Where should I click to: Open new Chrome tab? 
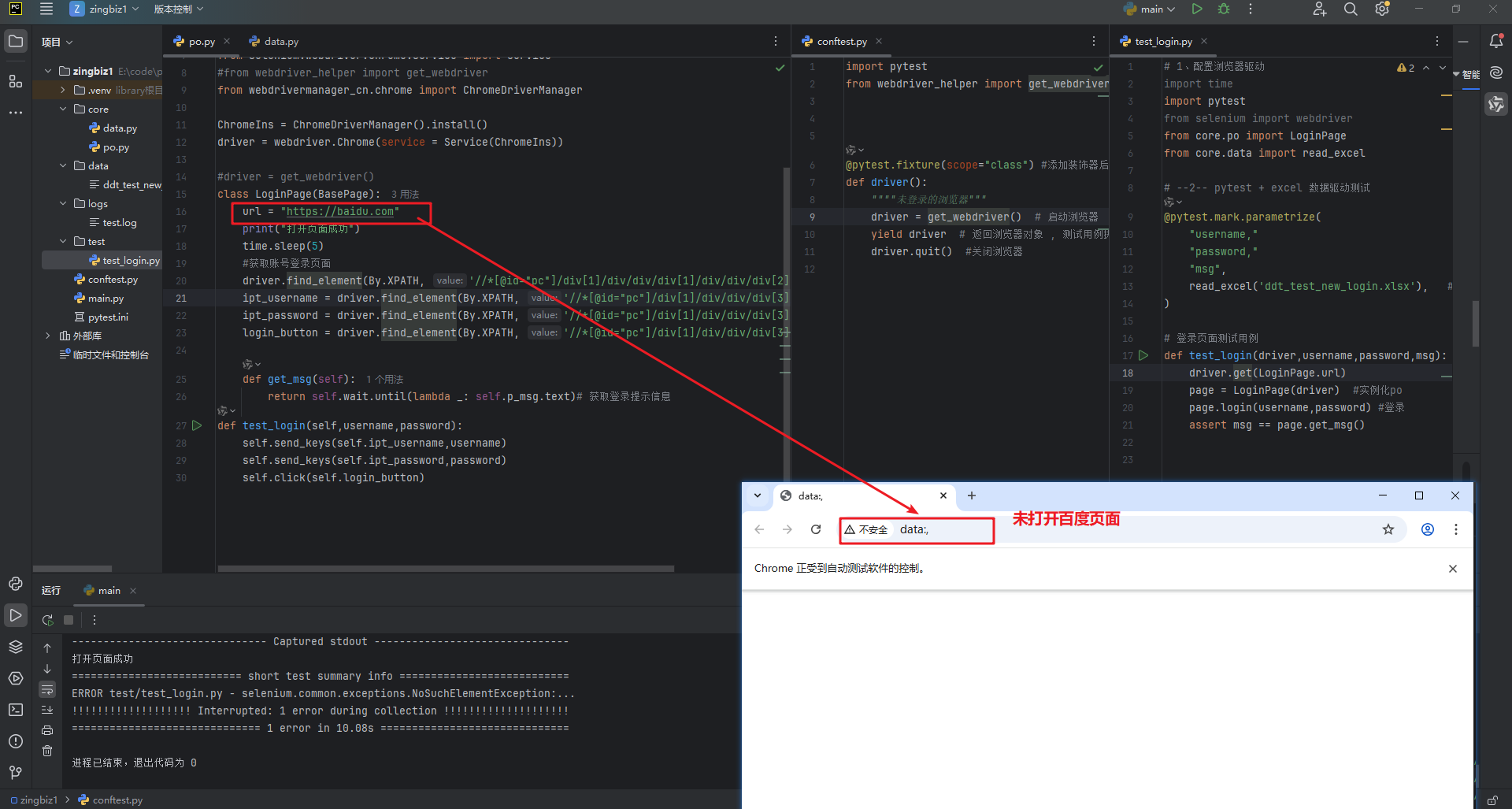pos(972,495)
